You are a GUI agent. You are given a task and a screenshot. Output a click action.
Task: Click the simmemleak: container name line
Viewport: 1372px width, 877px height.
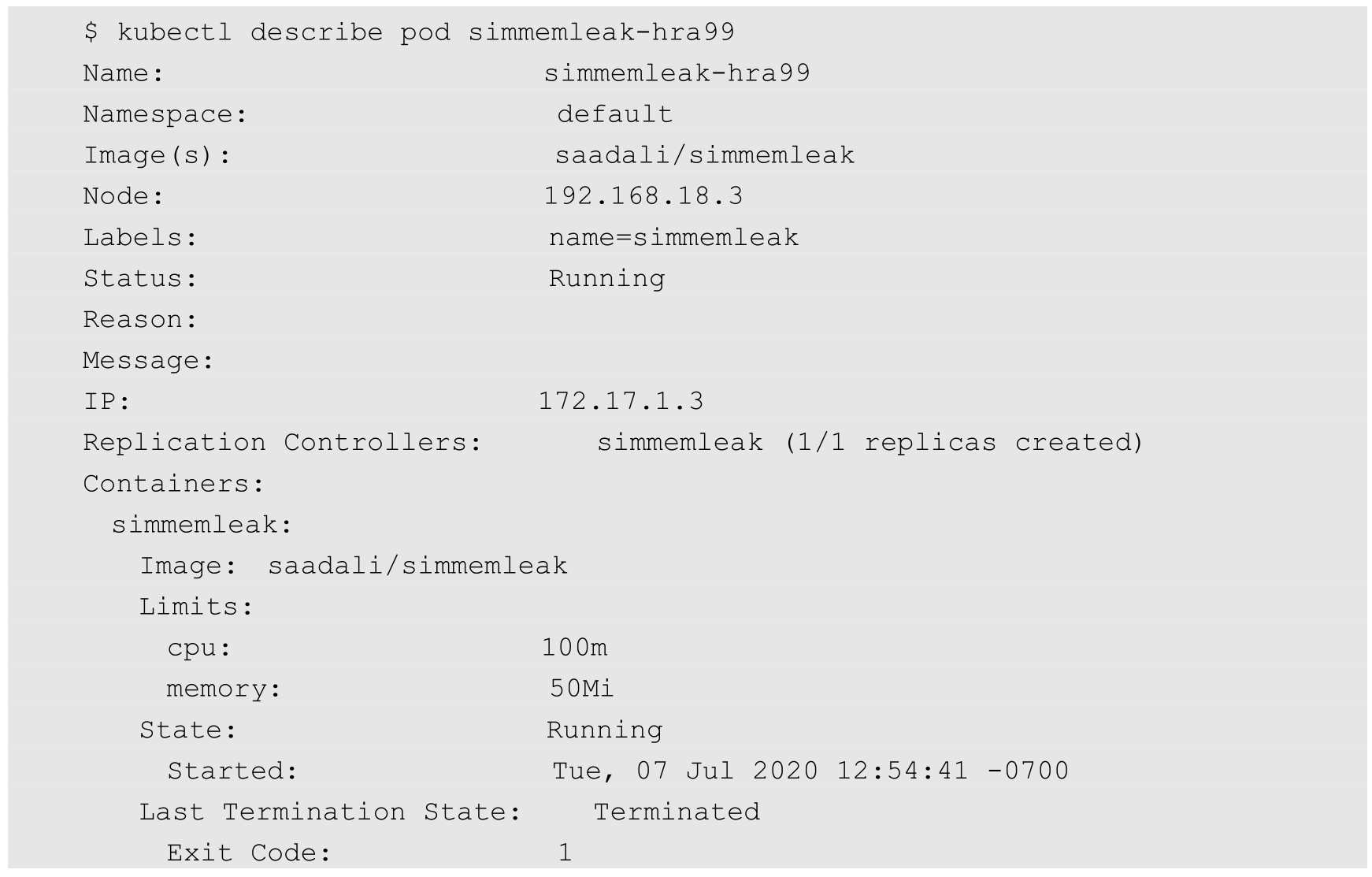202,524
